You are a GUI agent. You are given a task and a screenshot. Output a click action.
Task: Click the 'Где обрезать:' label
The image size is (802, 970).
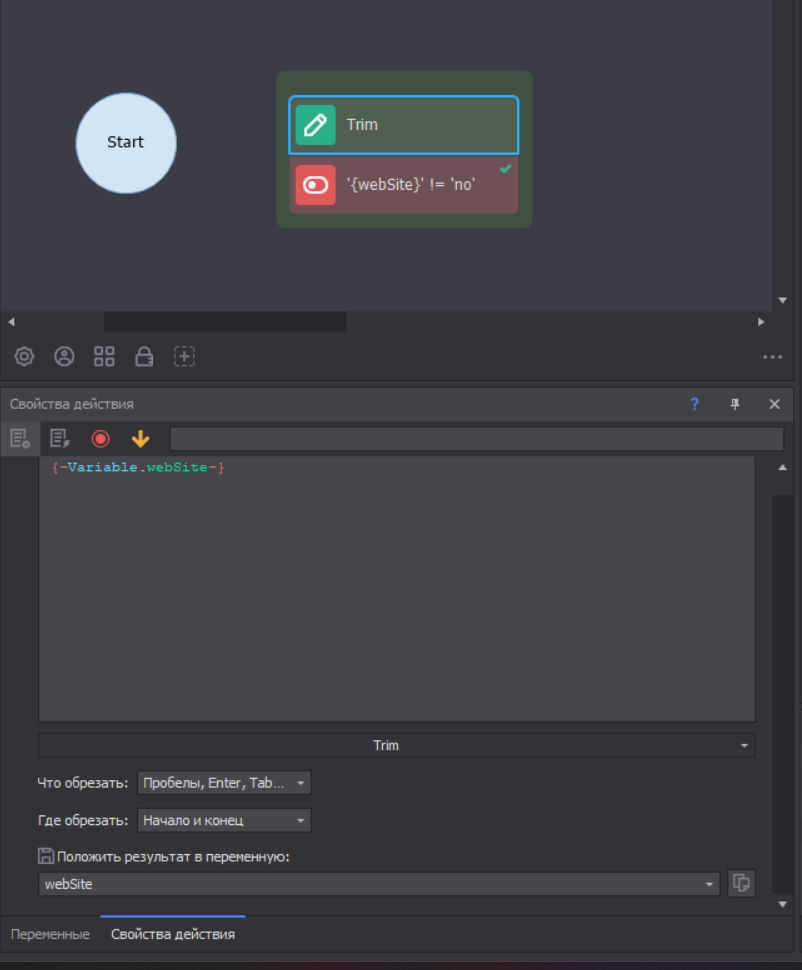pos(83,821)
